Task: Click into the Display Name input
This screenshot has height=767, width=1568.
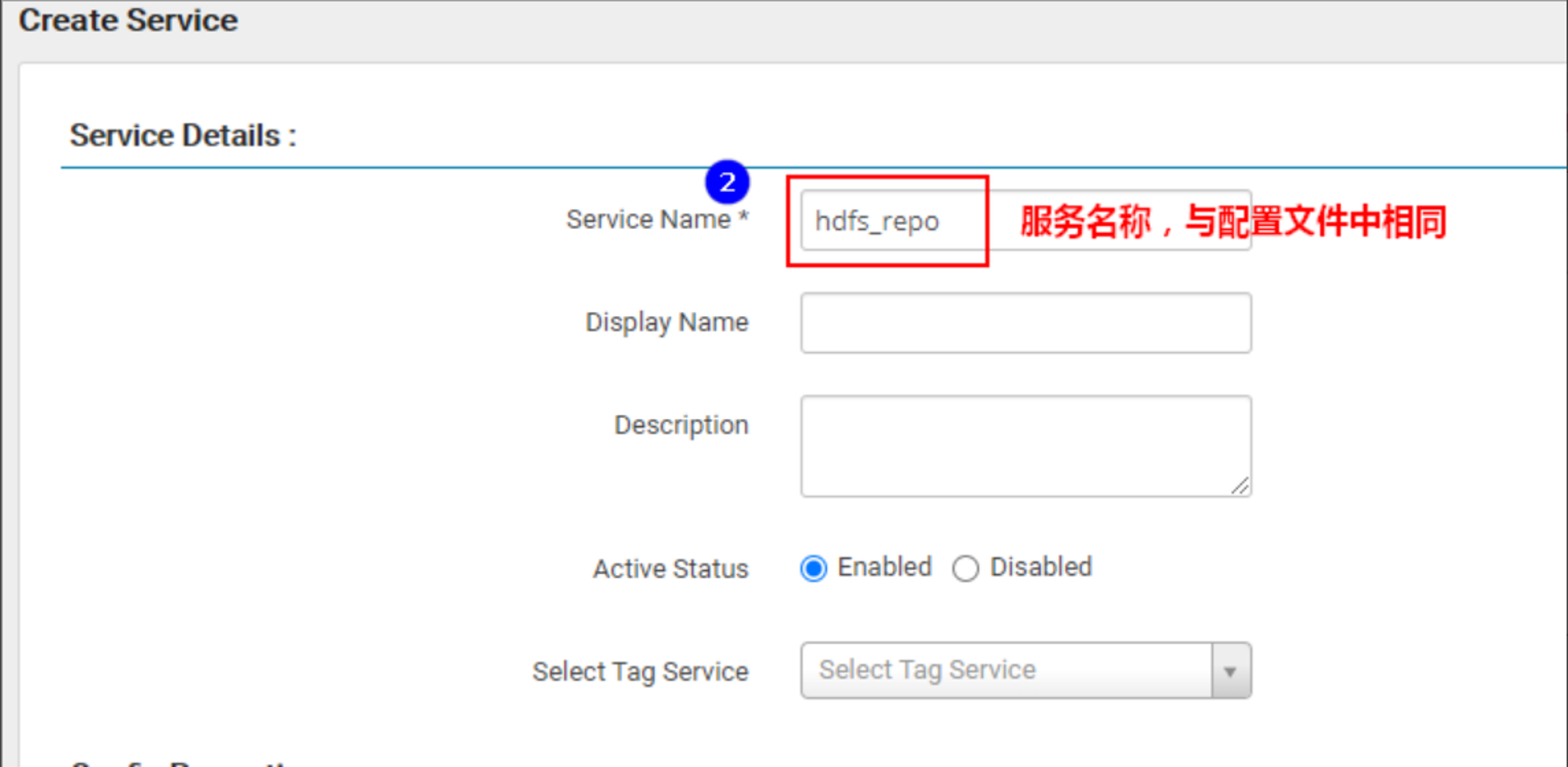Action: (x=1025, y=323)
